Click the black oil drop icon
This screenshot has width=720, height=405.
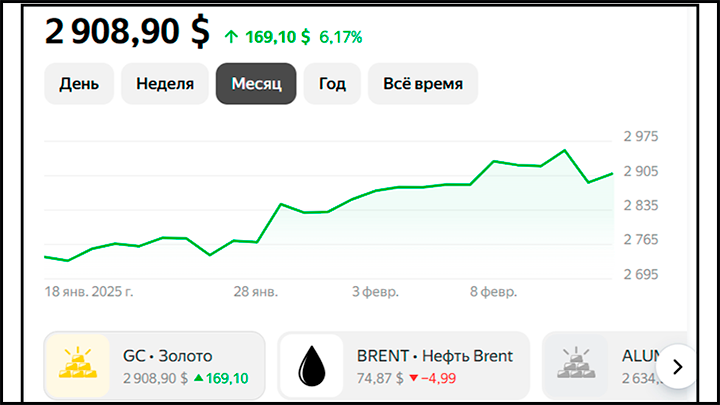pyautogui.click(x=312, y=366)
